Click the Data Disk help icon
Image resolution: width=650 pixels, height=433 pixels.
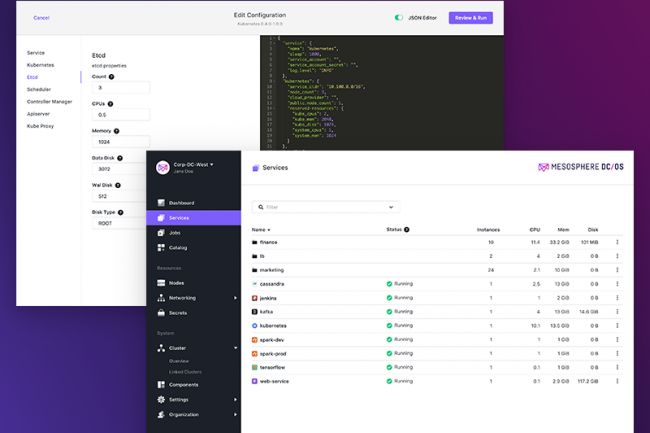pyautogui.click(x=120, y=158)
